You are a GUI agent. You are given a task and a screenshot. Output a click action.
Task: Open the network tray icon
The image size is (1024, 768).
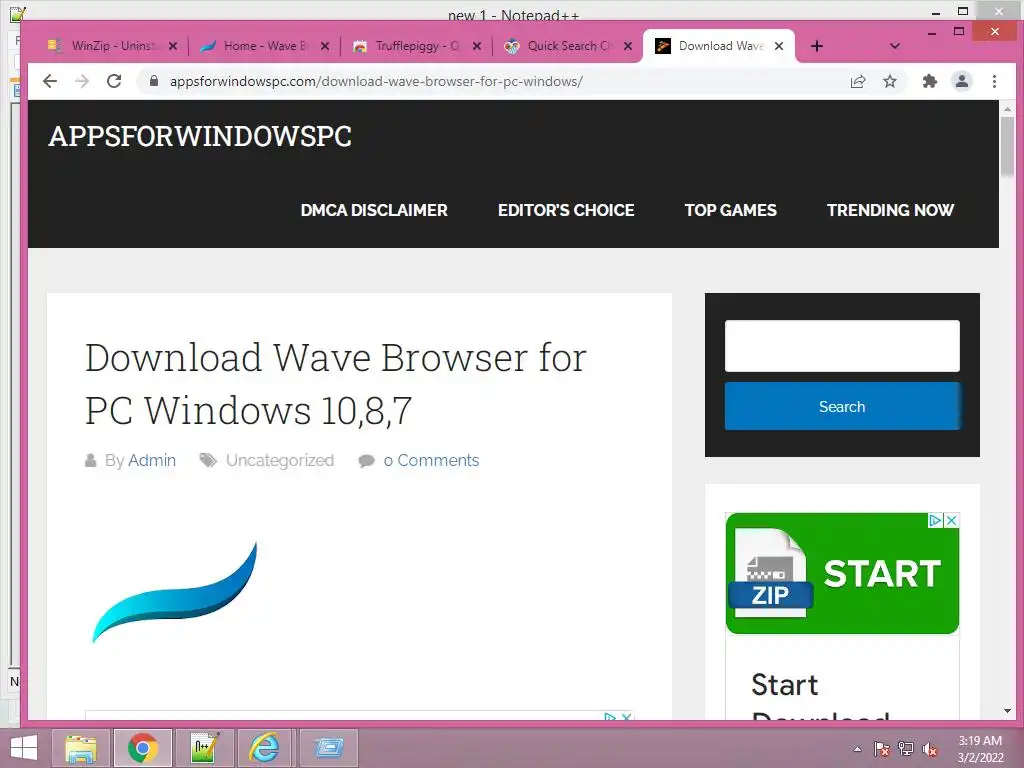[x=905, y=749]
